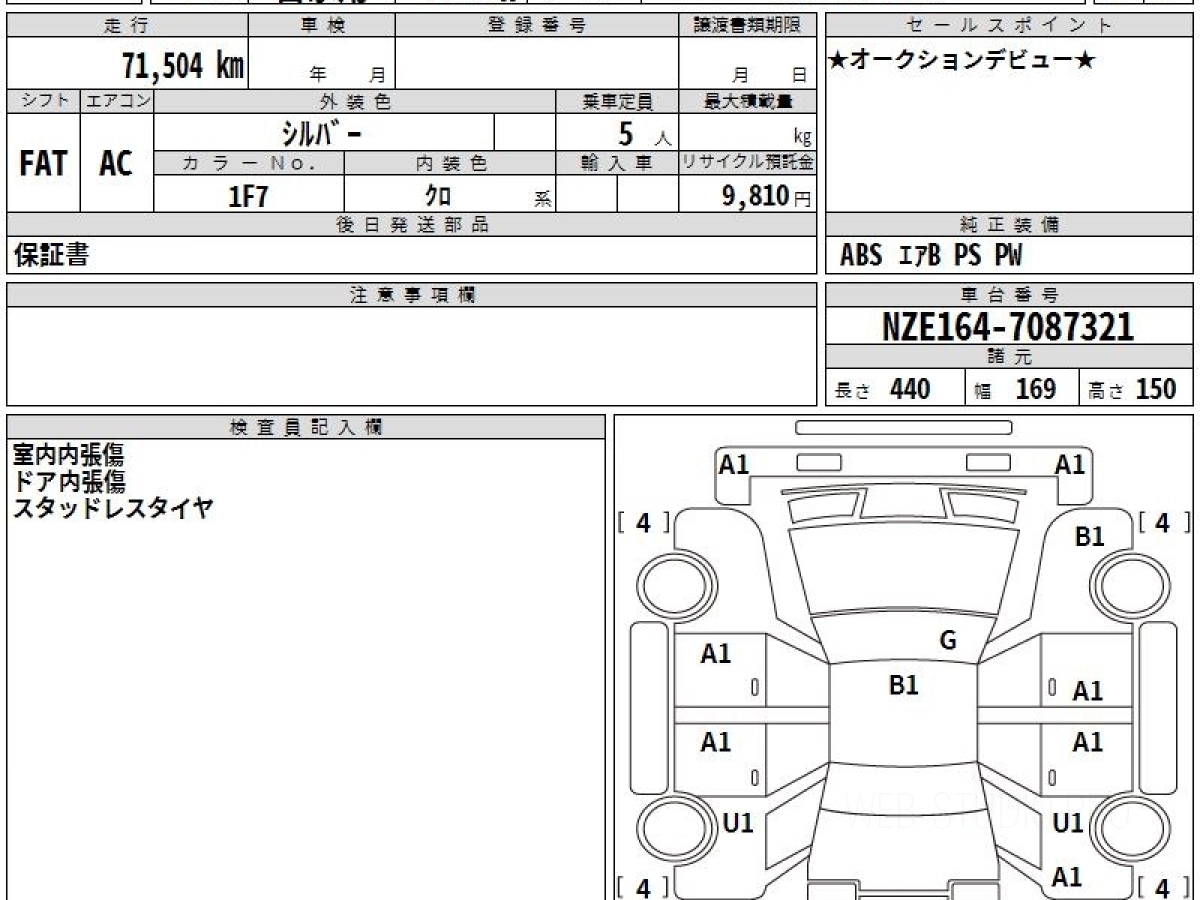The image size is (1200, 900).
Task: Click the ★オークションデビュー★ sales point text
Action: (962, 61)
